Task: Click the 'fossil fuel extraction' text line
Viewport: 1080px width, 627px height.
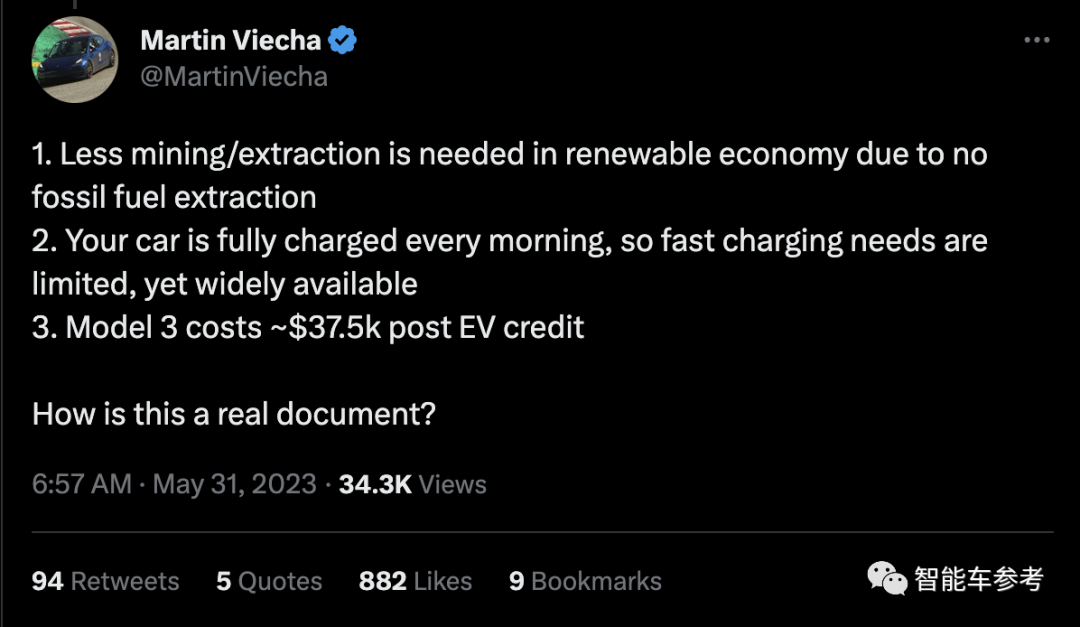Action: pyautogui.click(x=174, y=197)
